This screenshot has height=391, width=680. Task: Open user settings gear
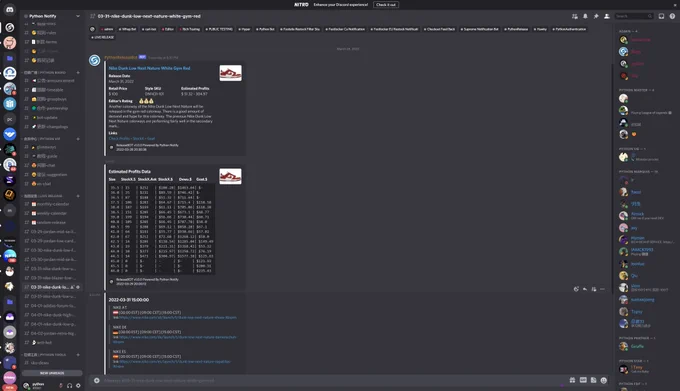tap(78, 385)
